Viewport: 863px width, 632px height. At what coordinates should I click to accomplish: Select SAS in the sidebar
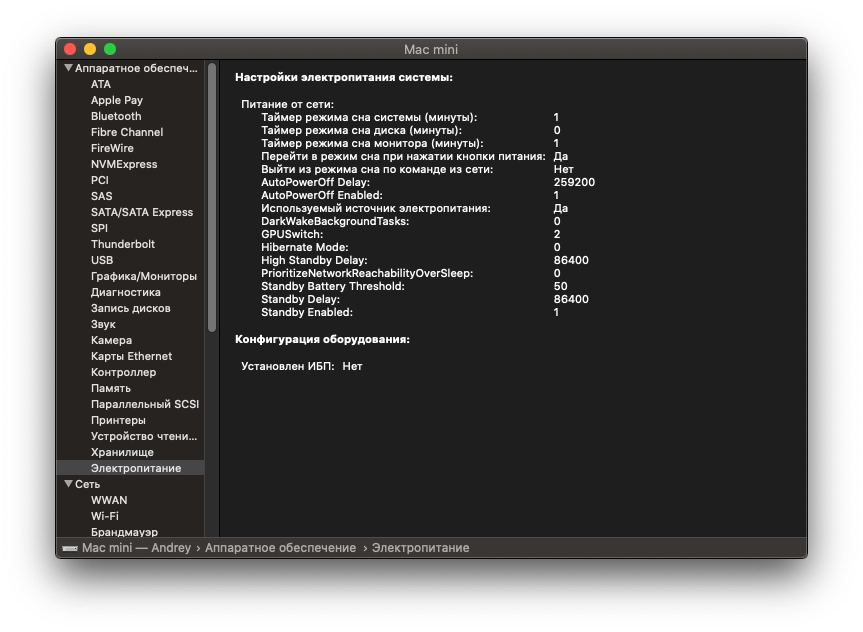tap(101, 196)
